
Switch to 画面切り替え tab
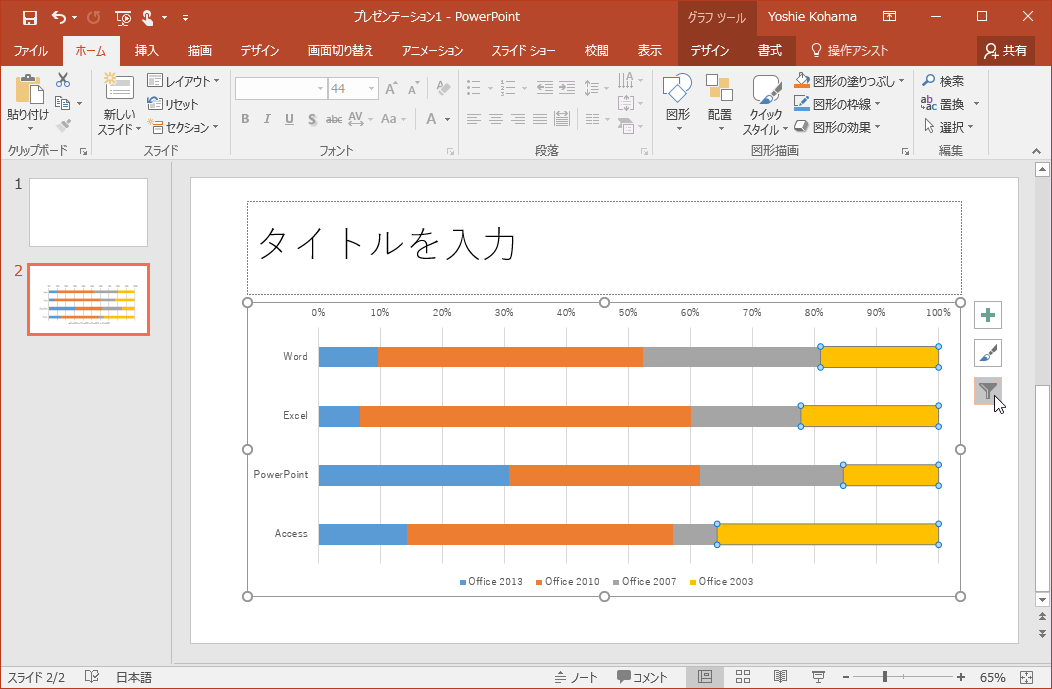(x=340, y=50)
